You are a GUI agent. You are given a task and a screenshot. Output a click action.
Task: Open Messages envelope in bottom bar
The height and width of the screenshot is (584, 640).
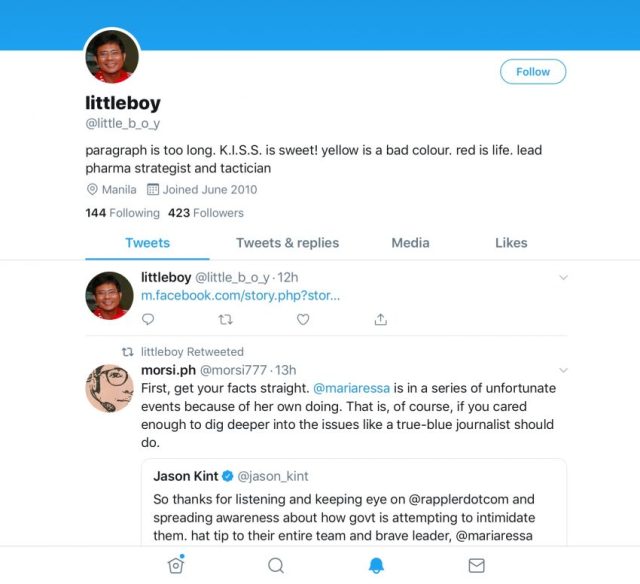pyautogui.click(x=476, y=565)
